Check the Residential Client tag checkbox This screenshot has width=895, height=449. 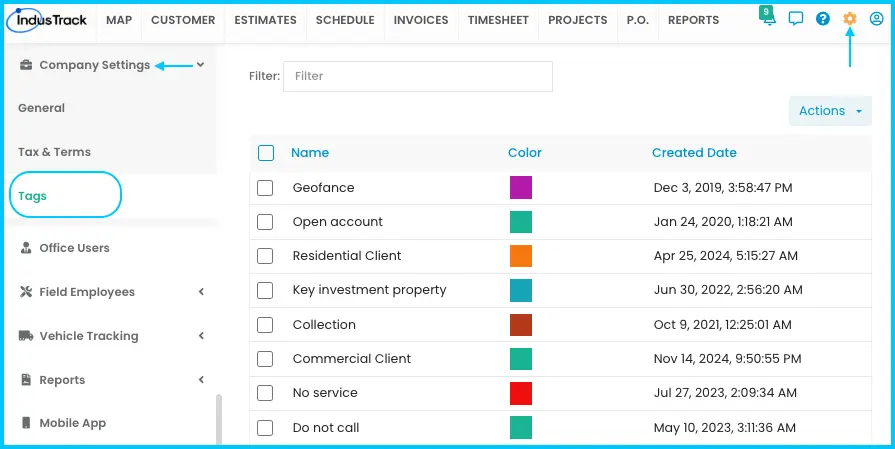click(x=265, y=256)
